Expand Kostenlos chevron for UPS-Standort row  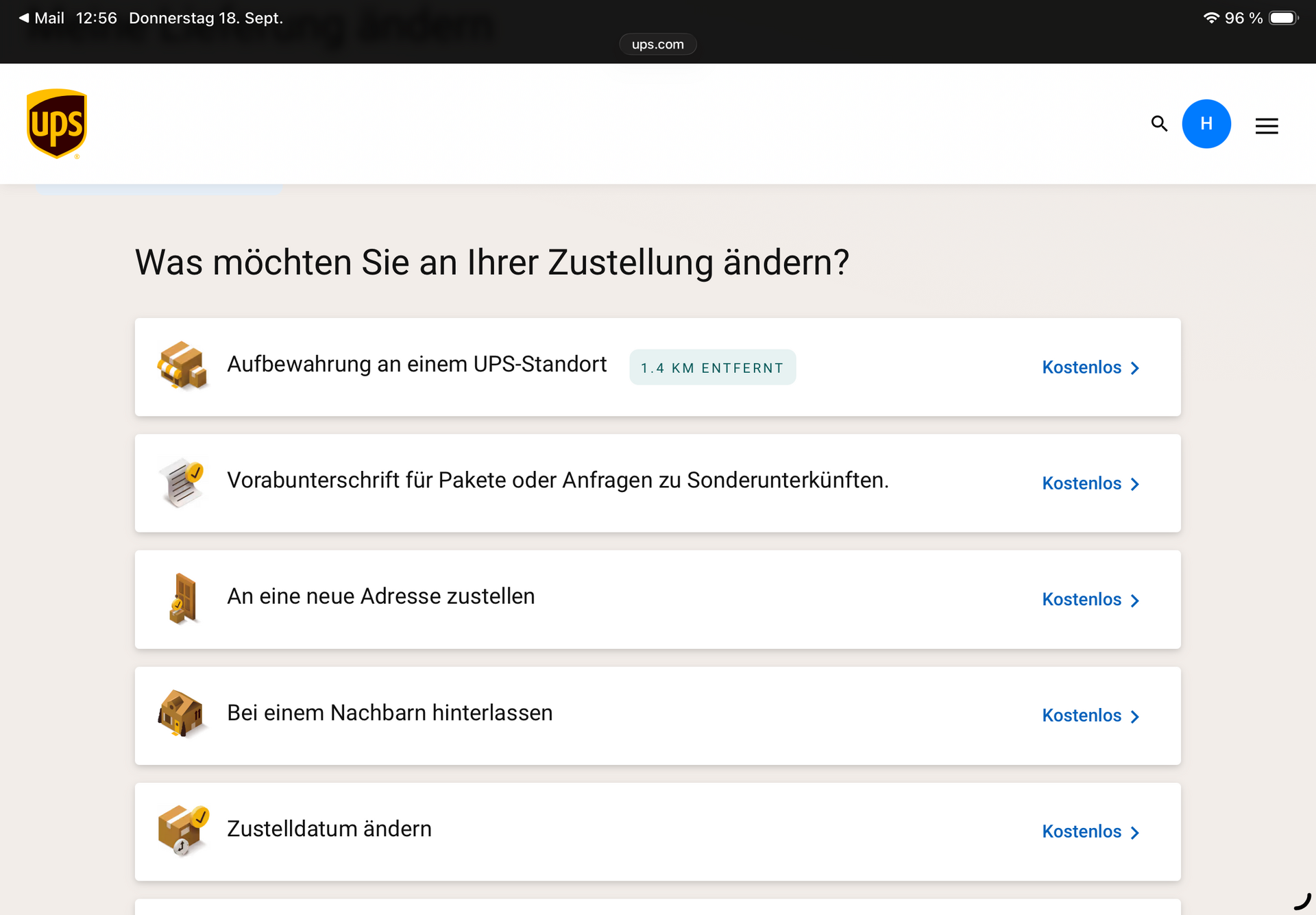(x=1135, y=368)
